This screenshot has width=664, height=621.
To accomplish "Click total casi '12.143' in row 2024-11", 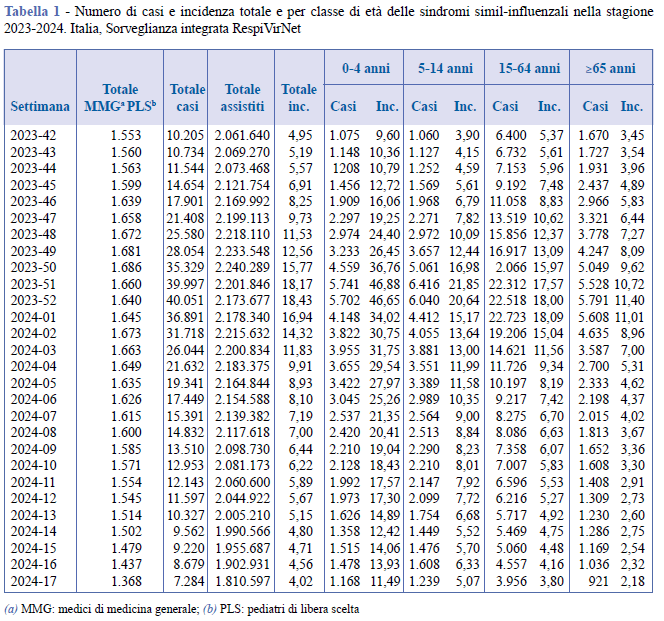I will click(x=185, y=482).
